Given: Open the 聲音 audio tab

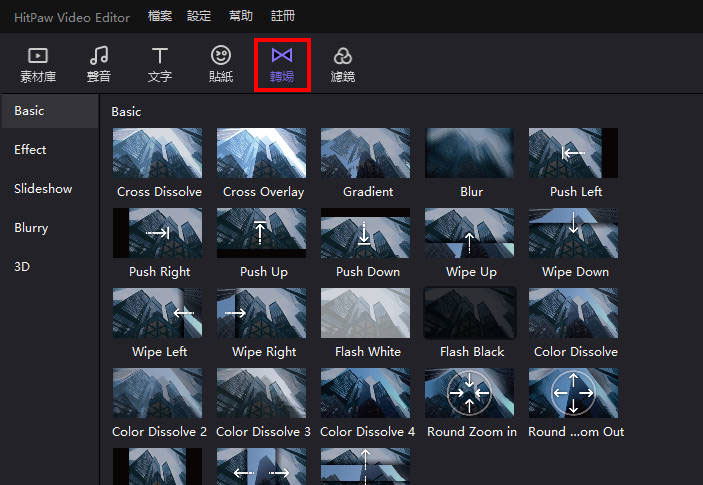Looking at the screenshot, I should point(99,65).
